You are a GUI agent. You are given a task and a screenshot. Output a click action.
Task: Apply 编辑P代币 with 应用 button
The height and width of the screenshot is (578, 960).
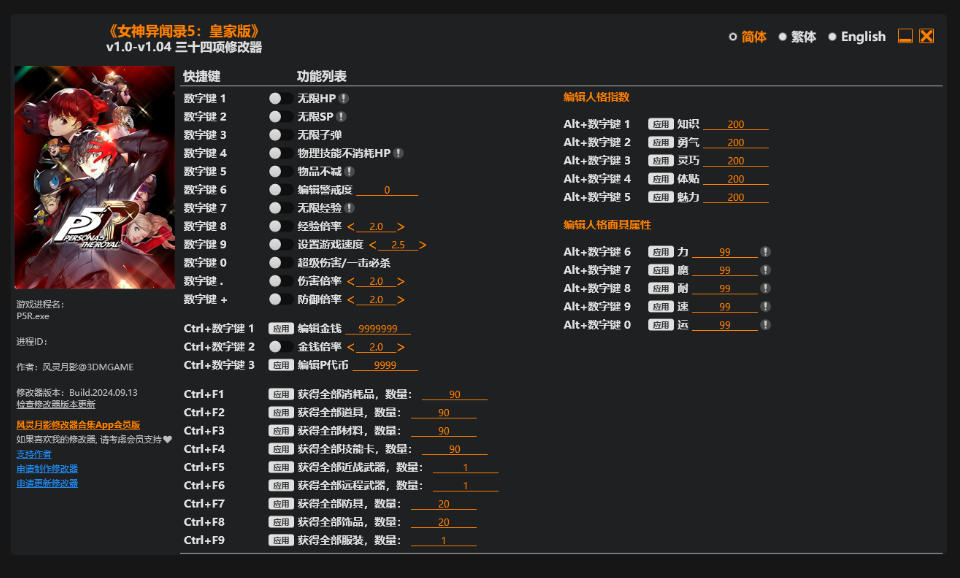pyautogui.click(x=281, y=365)
